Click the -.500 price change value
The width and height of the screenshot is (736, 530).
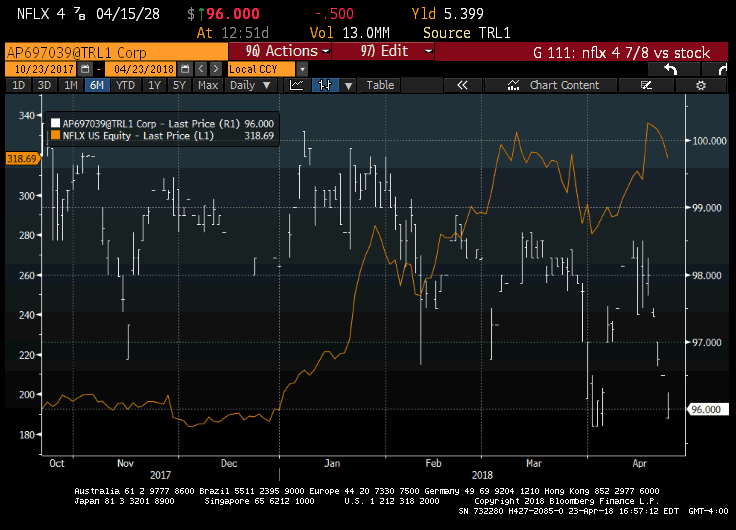point(334,14)
